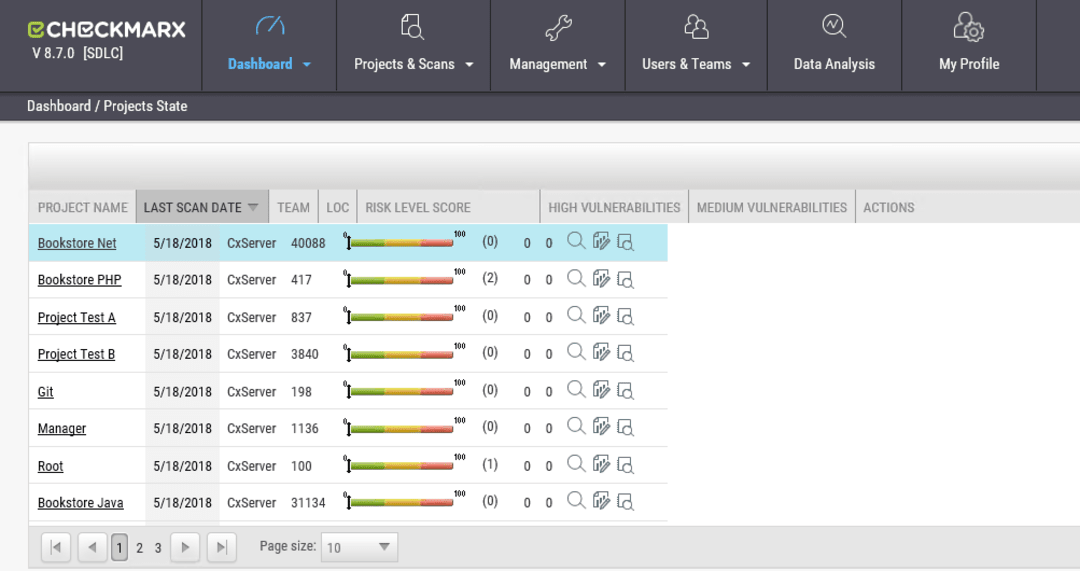Viewport: 1080px width, 571px height.
Task: Open the My Profile menu
Action: pos(968,45)
